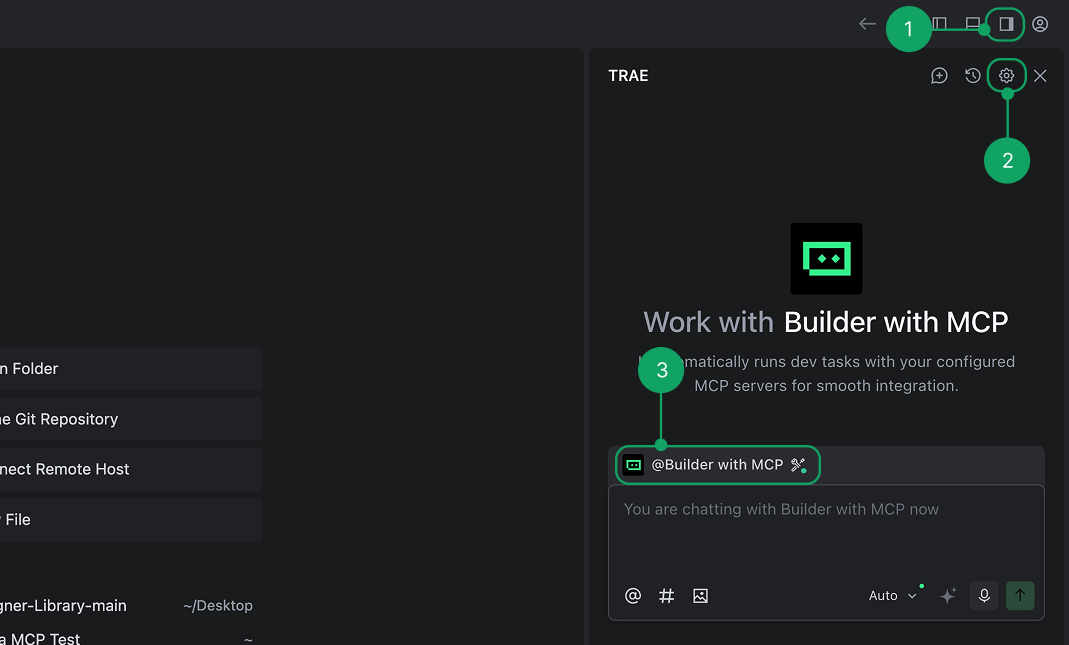1069x645 pixels.
Task: Click the Work with Builder with MCP heading
Action: (x=826, y=322)
